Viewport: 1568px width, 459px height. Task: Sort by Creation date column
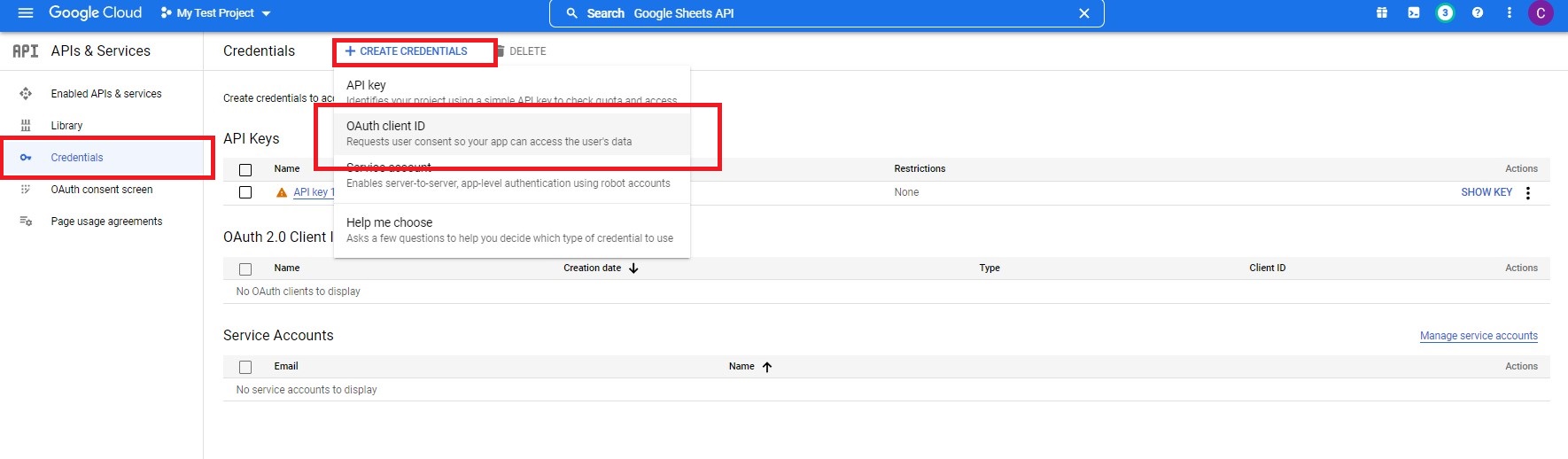(x=601, y=268)
